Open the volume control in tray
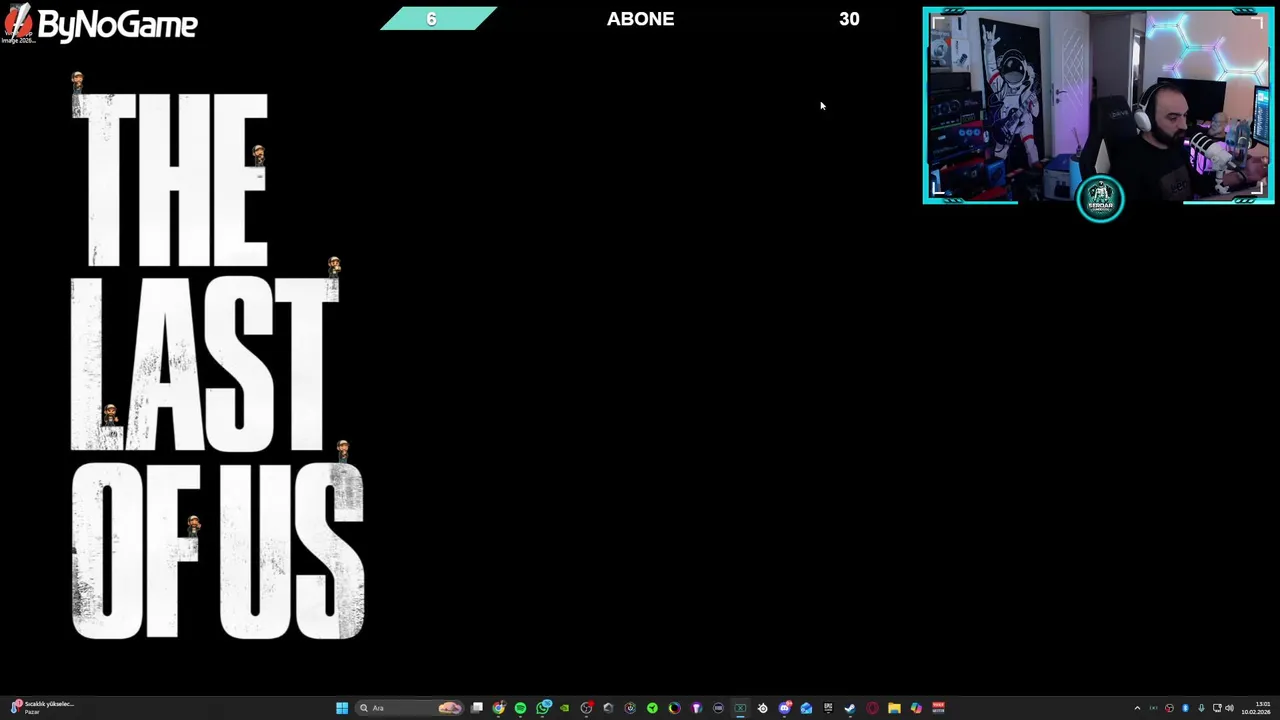Screen dimensions: 1280x720 coord(1229,708)
